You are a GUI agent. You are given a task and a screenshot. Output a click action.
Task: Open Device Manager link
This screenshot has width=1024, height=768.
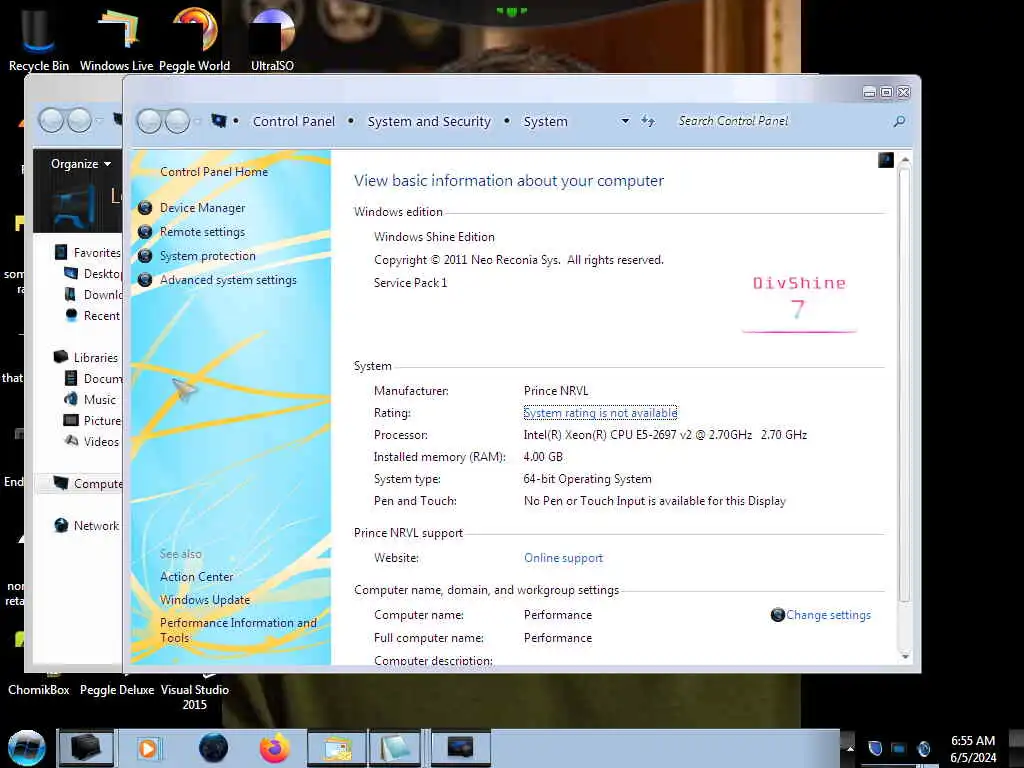(202, 208)
